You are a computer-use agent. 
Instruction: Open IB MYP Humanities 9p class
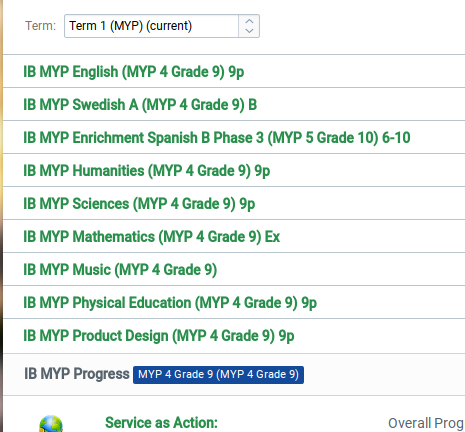tap(147, 171)
